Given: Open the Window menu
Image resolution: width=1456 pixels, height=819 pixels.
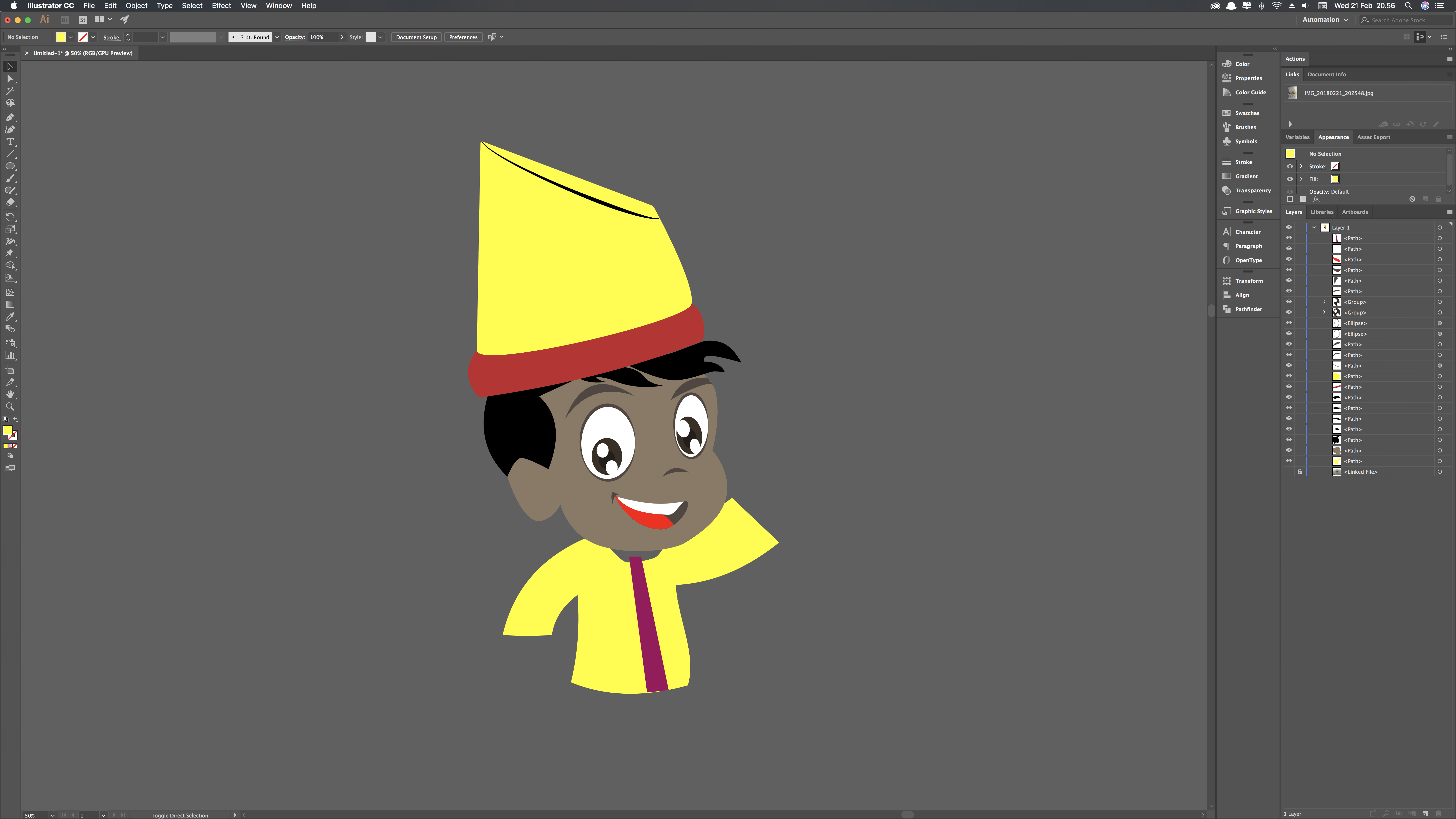Looking at the screenshot, I should [279, 6].
